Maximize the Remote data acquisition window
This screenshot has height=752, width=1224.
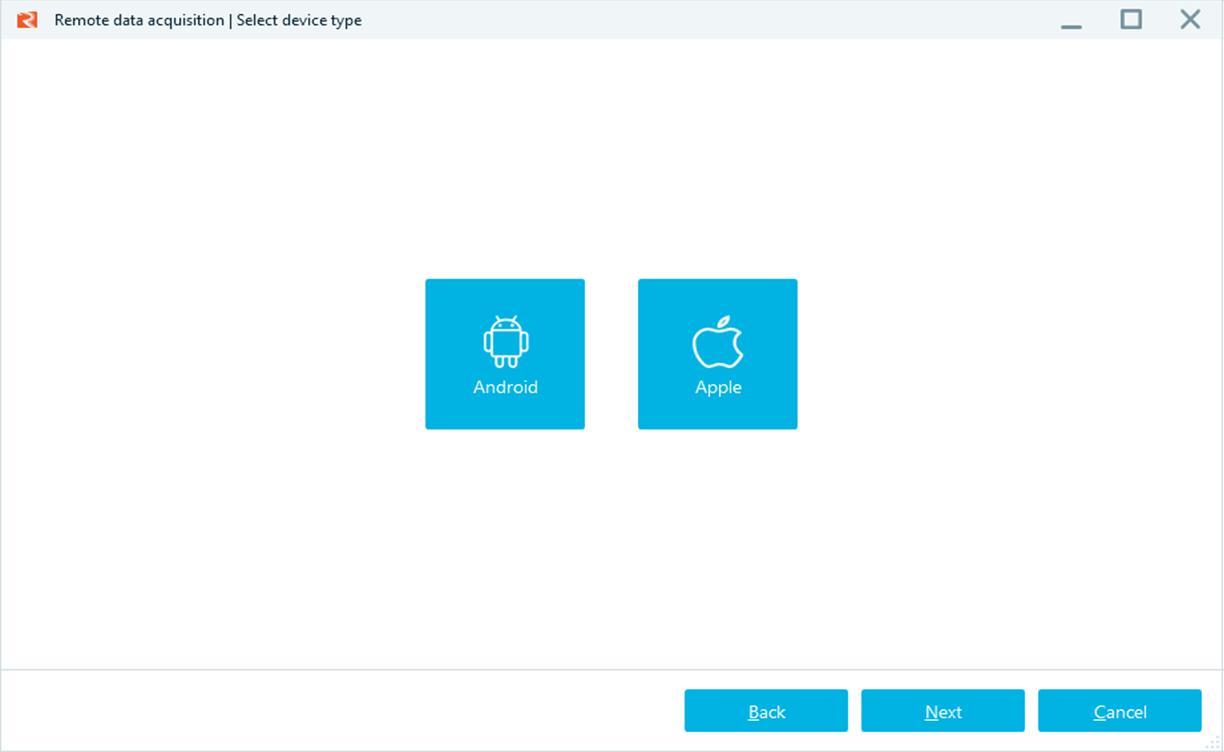pos(1131,19)
